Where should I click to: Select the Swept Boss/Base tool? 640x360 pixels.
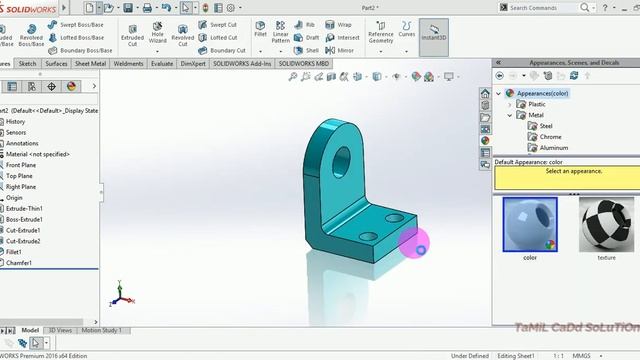[76, 24]
